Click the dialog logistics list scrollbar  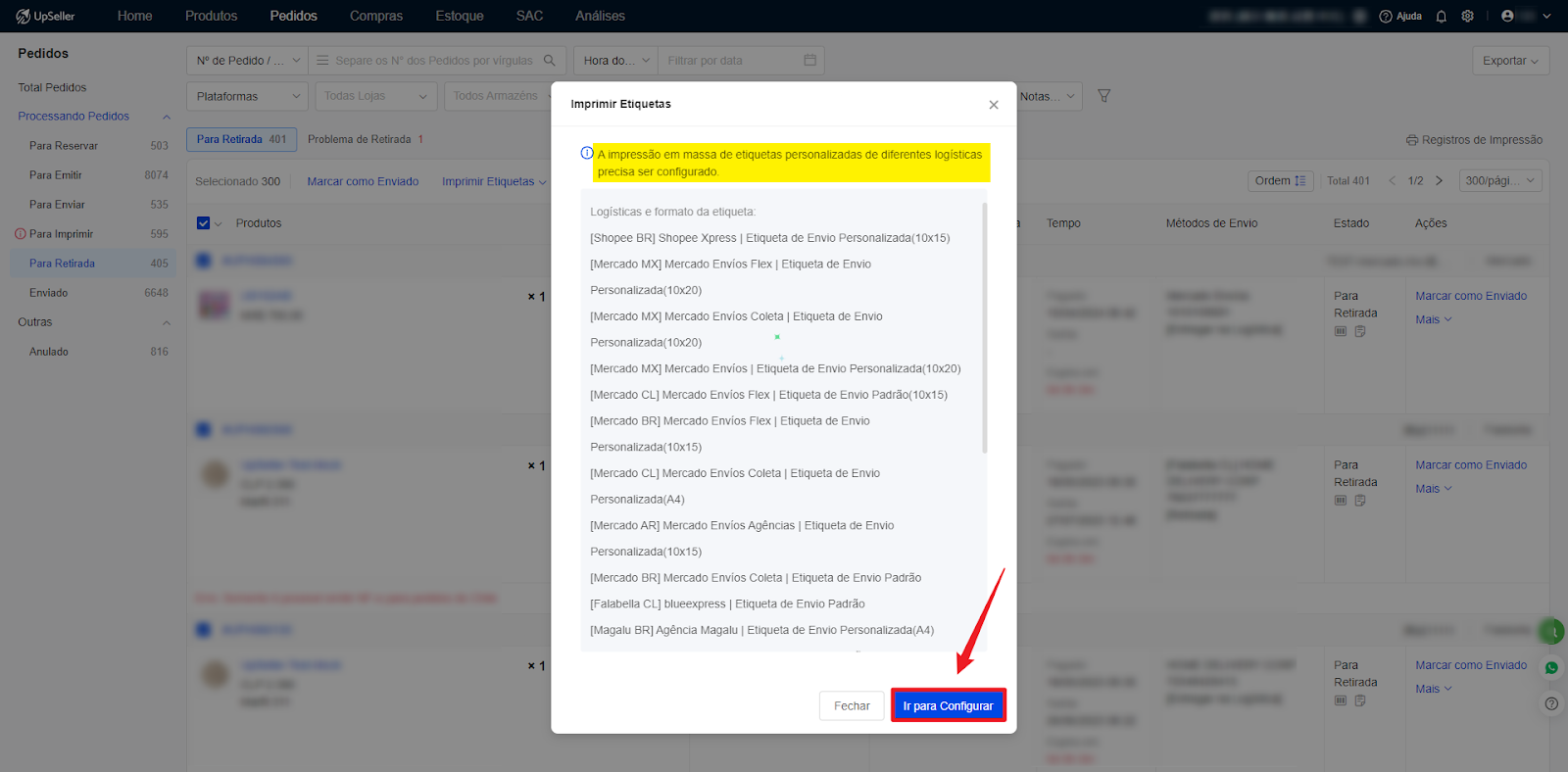(984, 328)
